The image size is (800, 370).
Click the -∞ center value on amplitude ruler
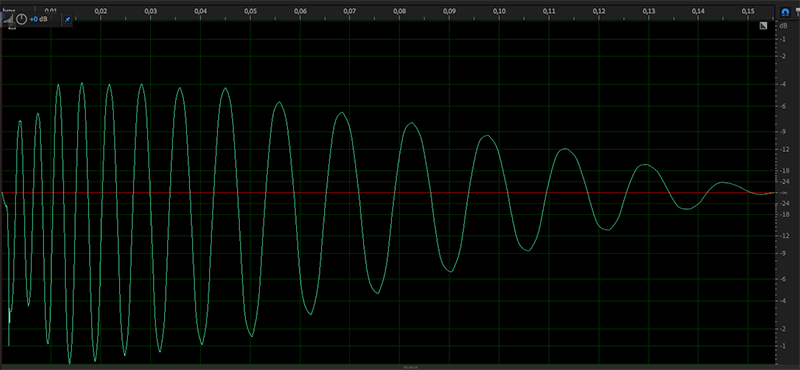tap(783, 193)
